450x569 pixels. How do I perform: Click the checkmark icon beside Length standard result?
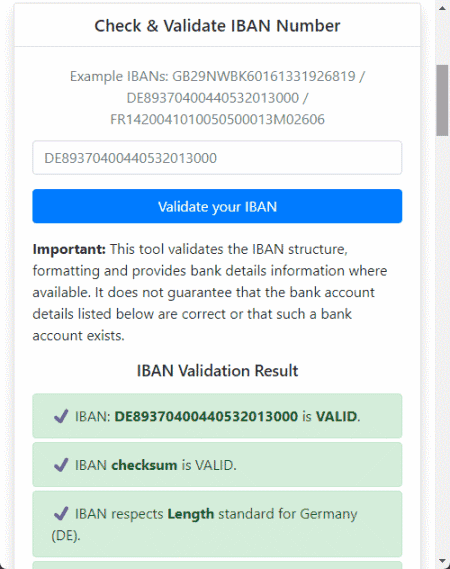click(x=61, y=513)
